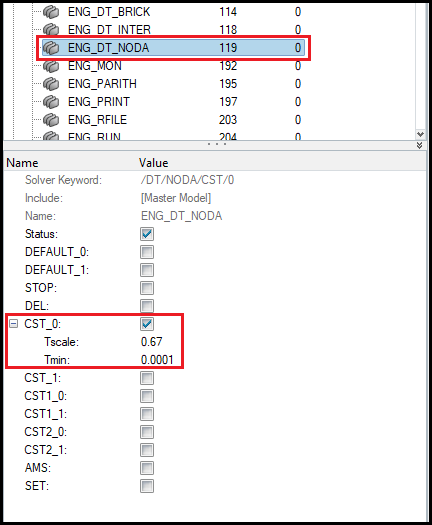Uncheck the Status checkbox
This screenshot has width=432, height=525.
[x=147, y=234]
